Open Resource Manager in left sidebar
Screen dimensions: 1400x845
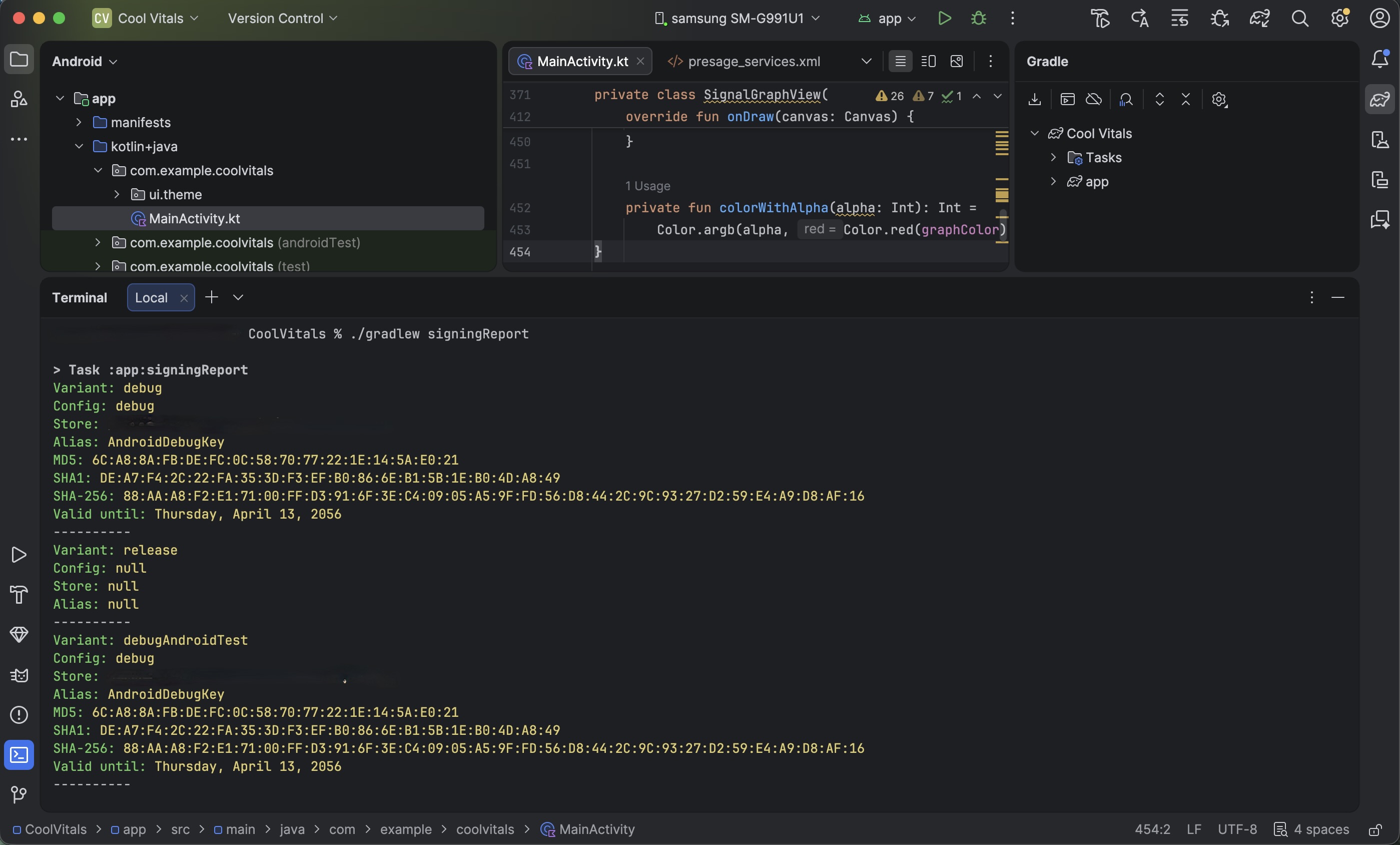click(19, 100)
